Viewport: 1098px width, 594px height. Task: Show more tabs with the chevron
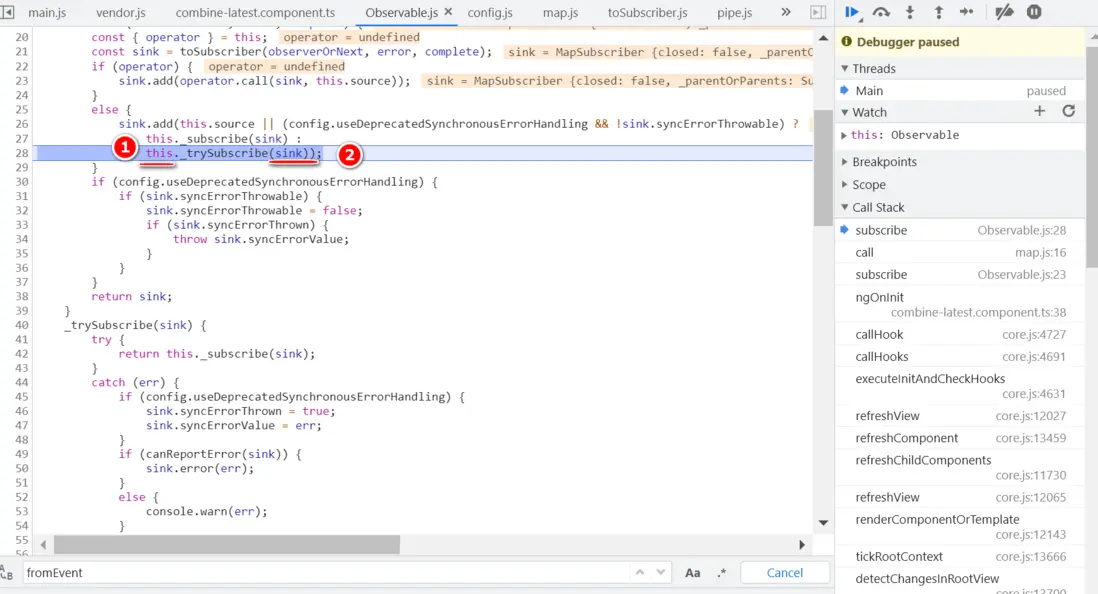coord(786,12)
